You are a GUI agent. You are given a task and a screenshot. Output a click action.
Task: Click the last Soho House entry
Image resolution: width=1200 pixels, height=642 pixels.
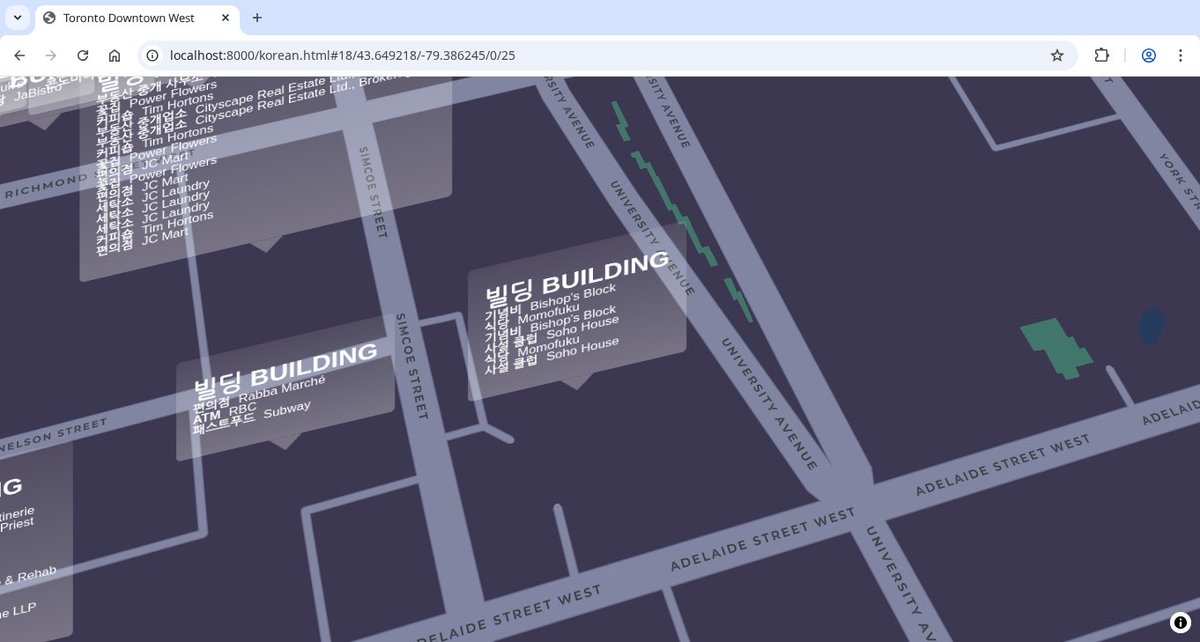pos(583,350)
